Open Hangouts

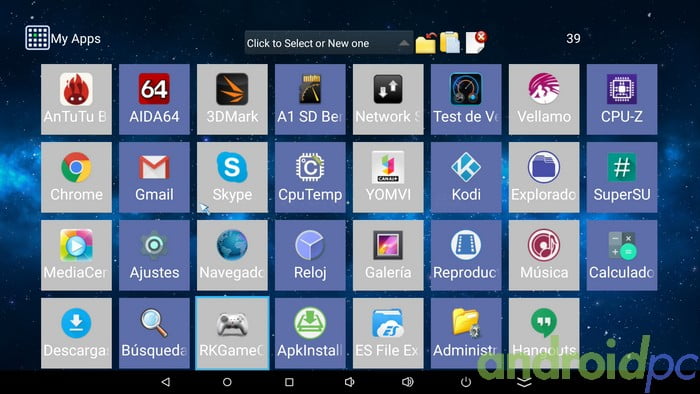pyautogui.click(x=544, y=333)
